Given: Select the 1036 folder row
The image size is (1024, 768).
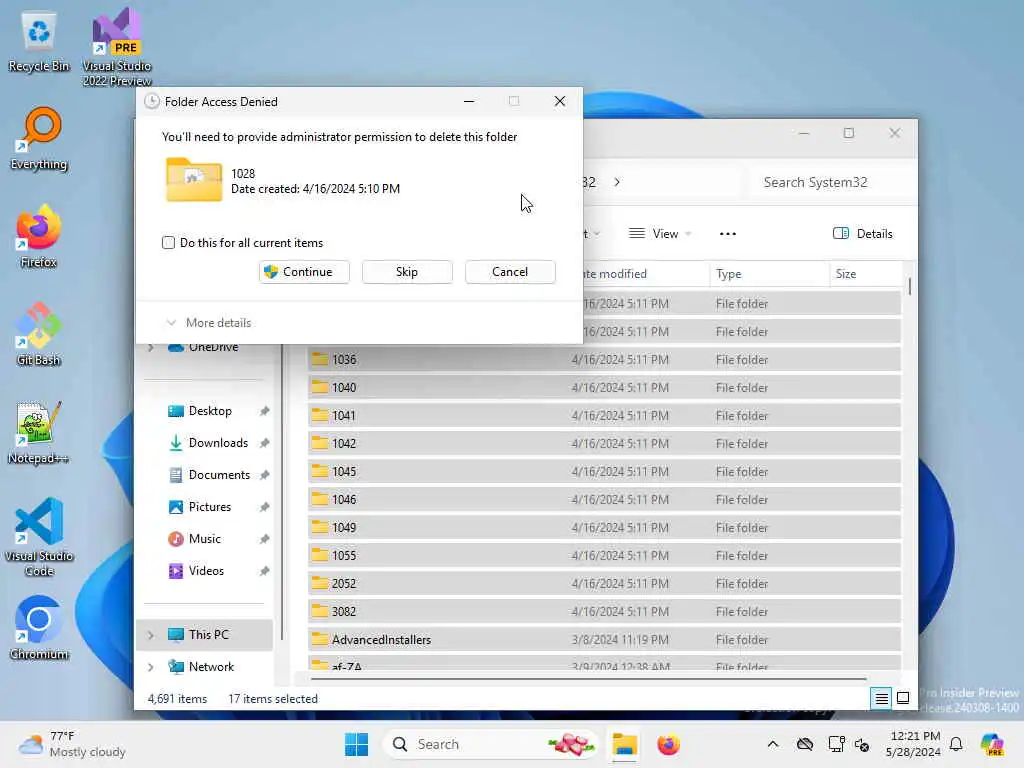Looking at the screenshot, I should click(x=604, y=360).
